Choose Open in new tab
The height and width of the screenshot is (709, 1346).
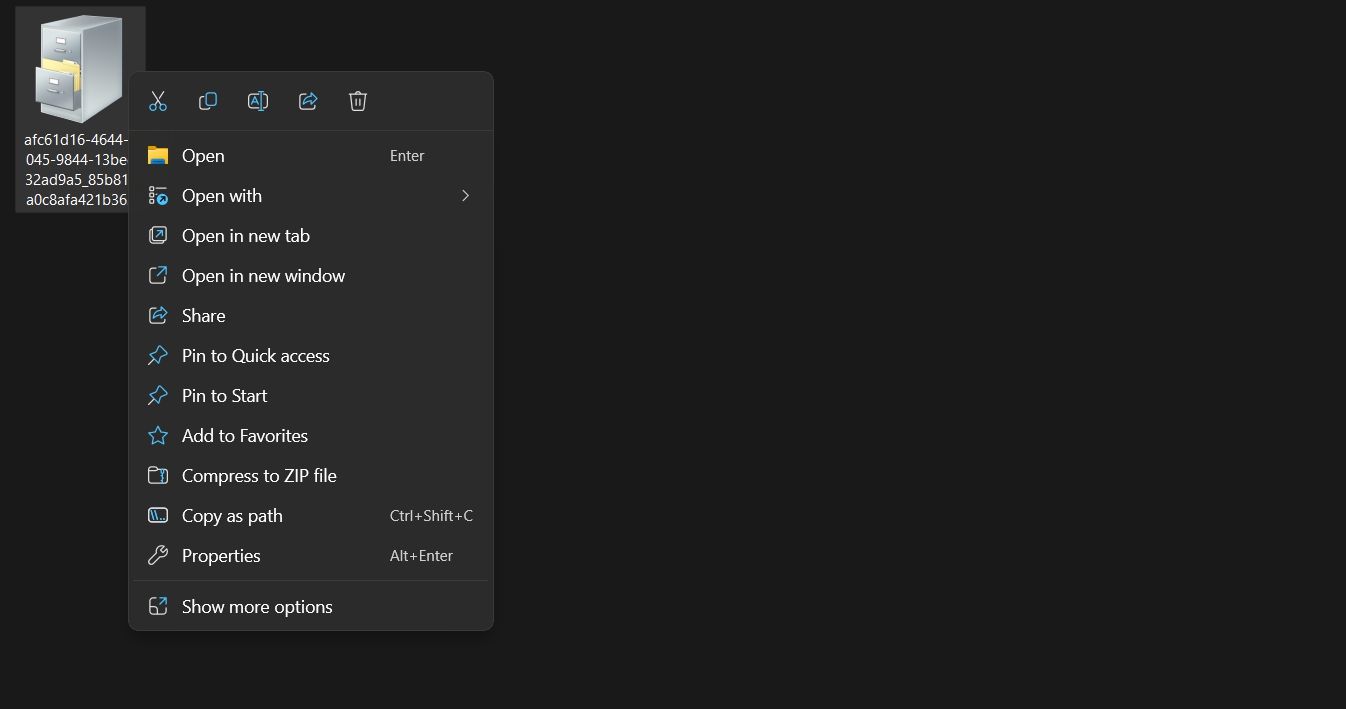click(246, 235)
